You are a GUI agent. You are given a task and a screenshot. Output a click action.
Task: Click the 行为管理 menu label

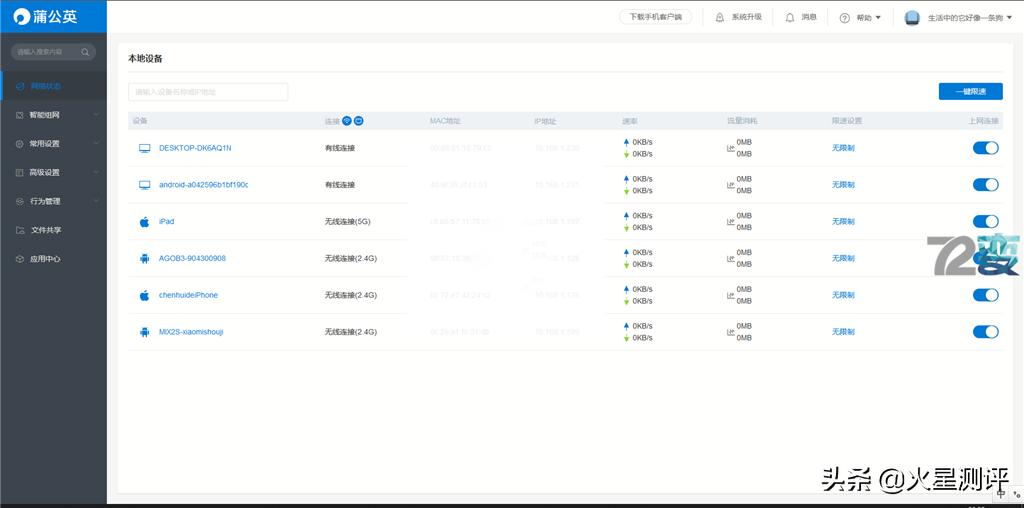pyautogui.click(x=45, y=201)
